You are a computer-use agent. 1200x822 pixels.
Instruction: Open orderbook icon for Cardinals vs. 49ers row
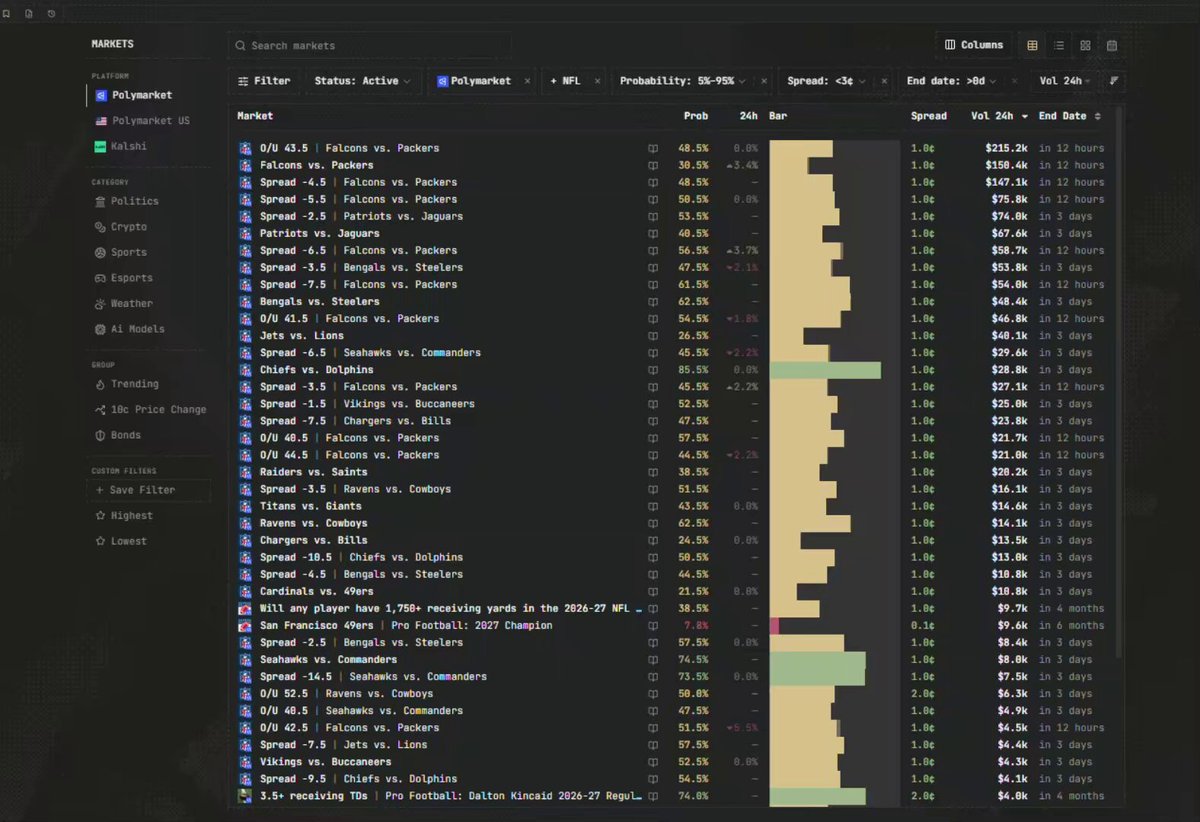653,591
